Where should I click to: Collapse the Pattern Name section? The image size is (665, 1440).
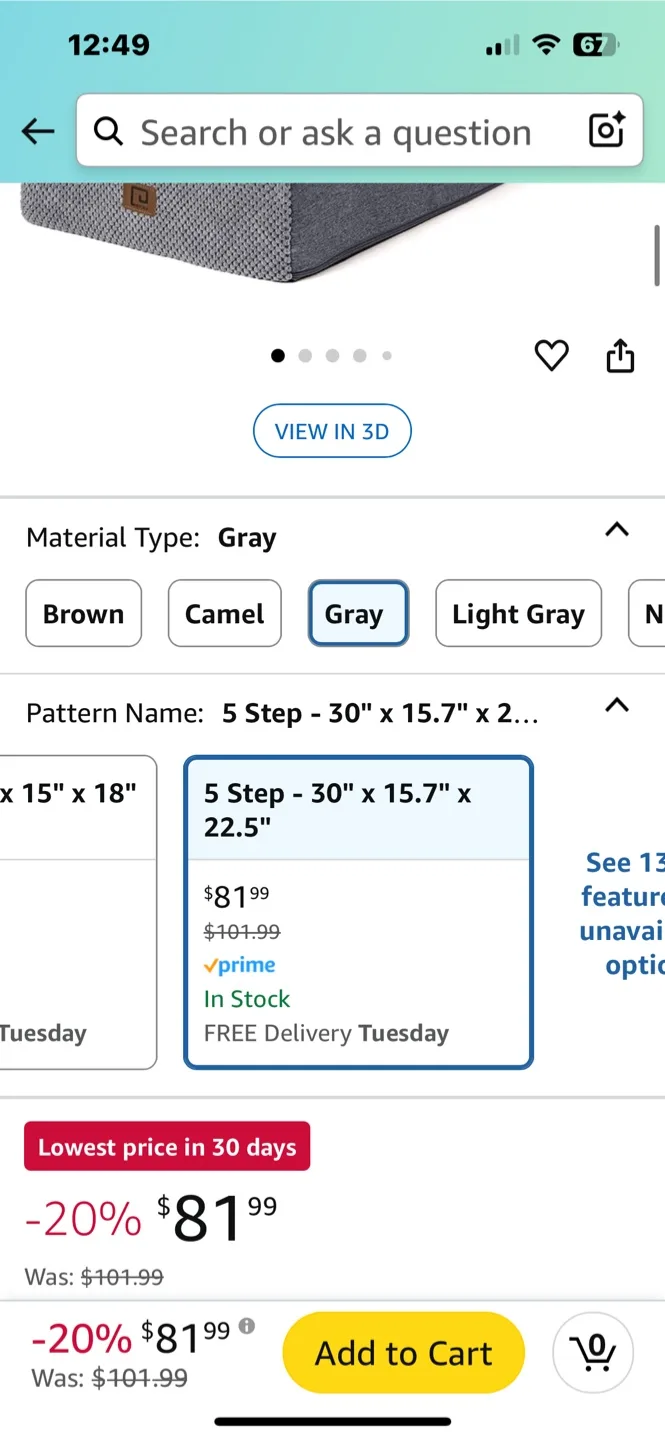(617, 706)
